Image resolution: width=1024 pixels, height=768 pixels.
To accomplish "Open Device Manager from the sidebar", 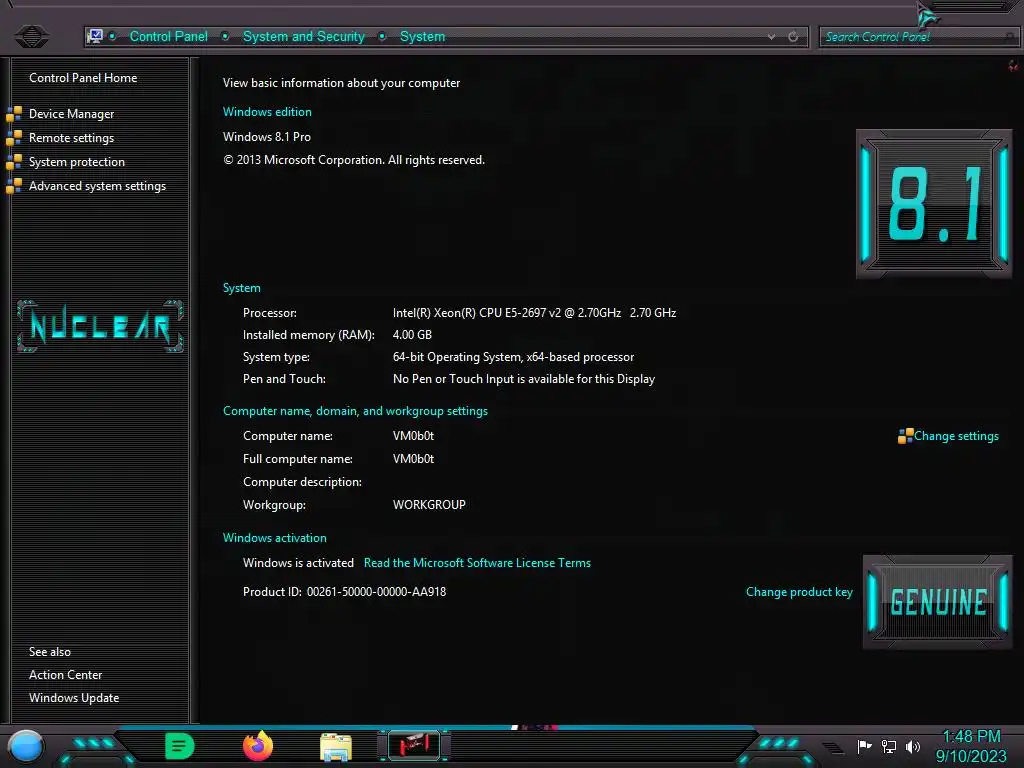I will coord(71,114).
